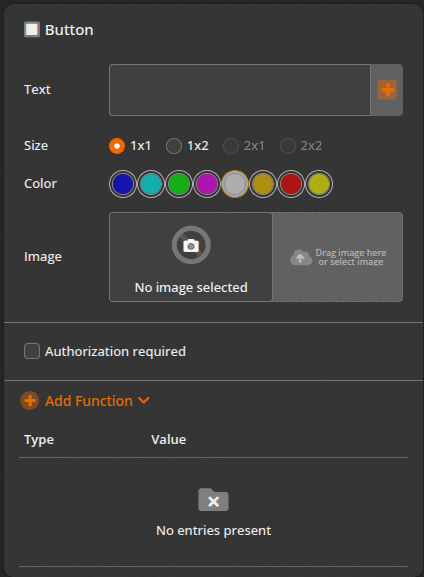424x577 pixels.
Task: Pick the red color swatch
Action: tap(291, 184)
